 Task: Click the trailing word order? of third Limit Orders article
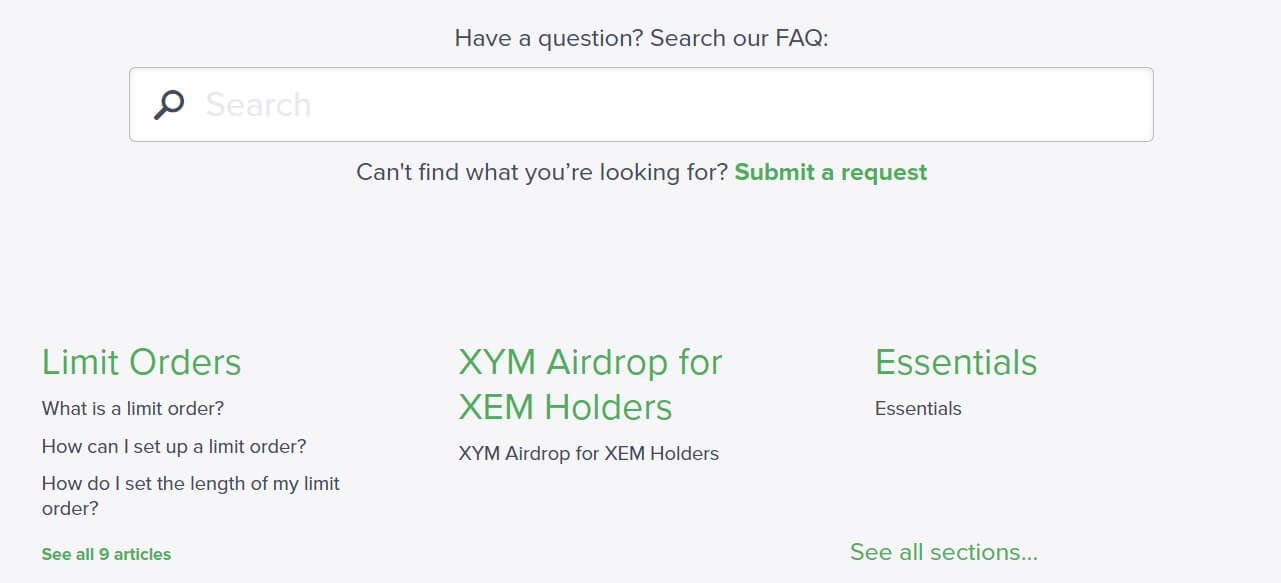coord(70,509)
